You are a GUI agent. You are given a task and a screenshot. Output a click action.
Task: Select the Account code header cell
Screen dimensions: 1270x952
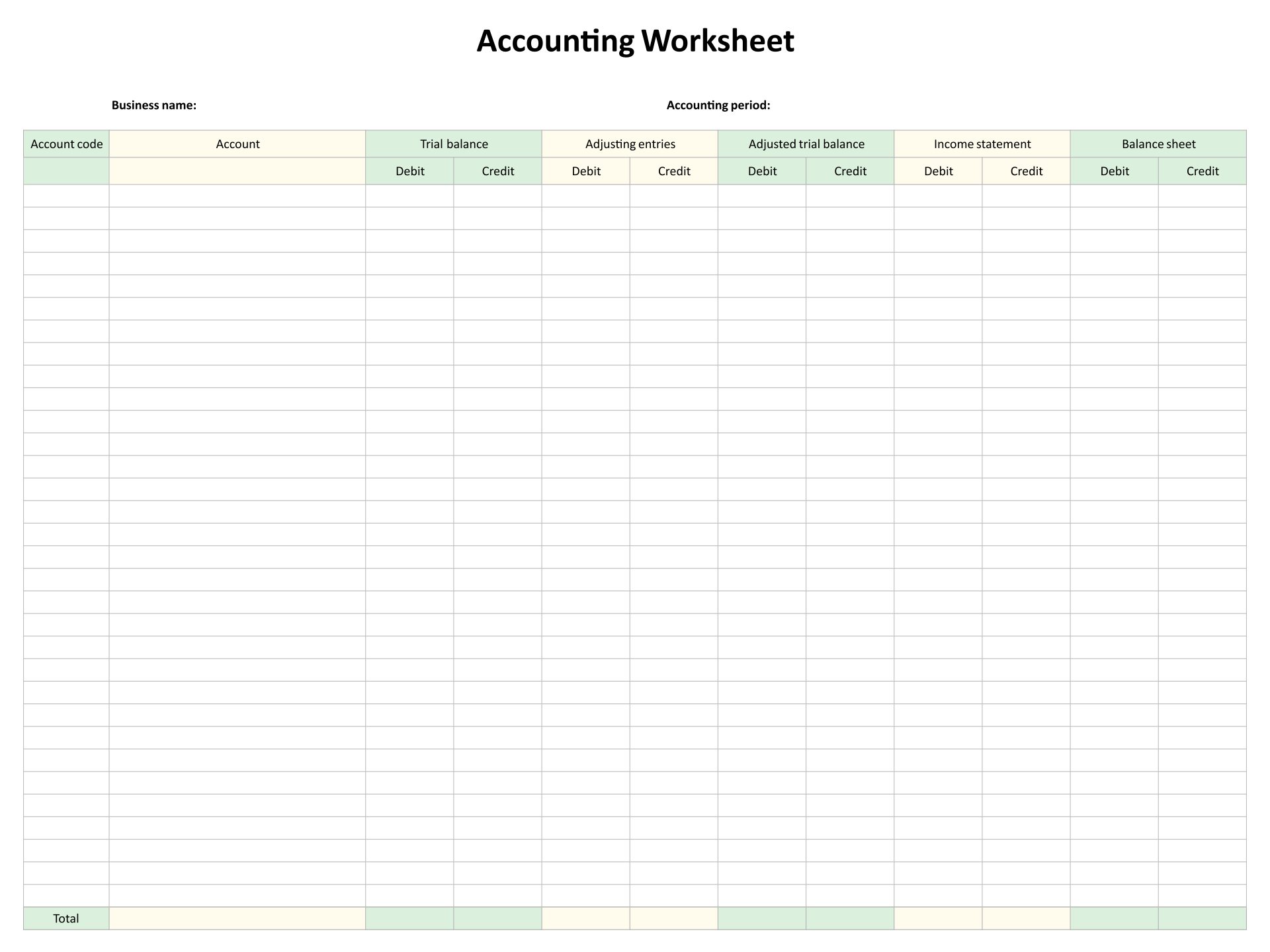66,144
